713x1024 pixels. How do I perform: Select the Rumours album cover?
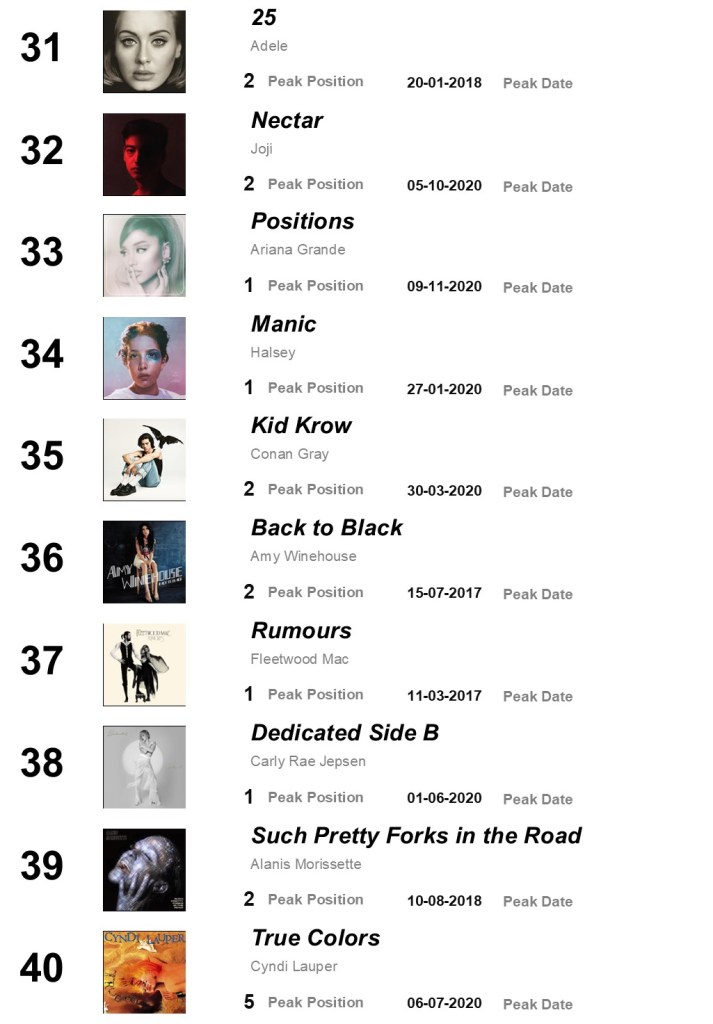pyautogui.click(x=144, y=664)
